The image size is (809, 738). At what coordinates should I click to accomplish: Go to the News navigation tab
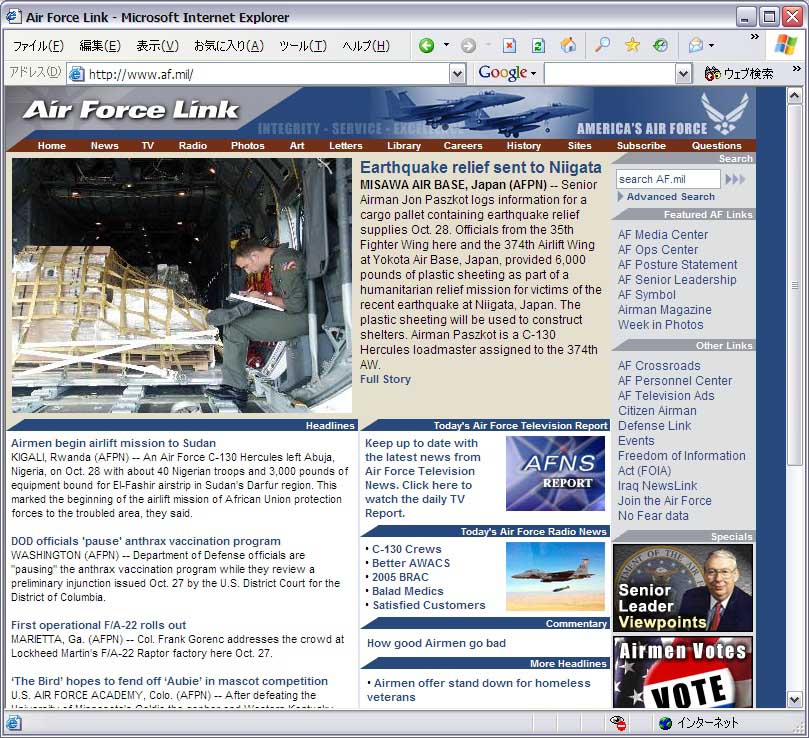click(x=104, y=146)
